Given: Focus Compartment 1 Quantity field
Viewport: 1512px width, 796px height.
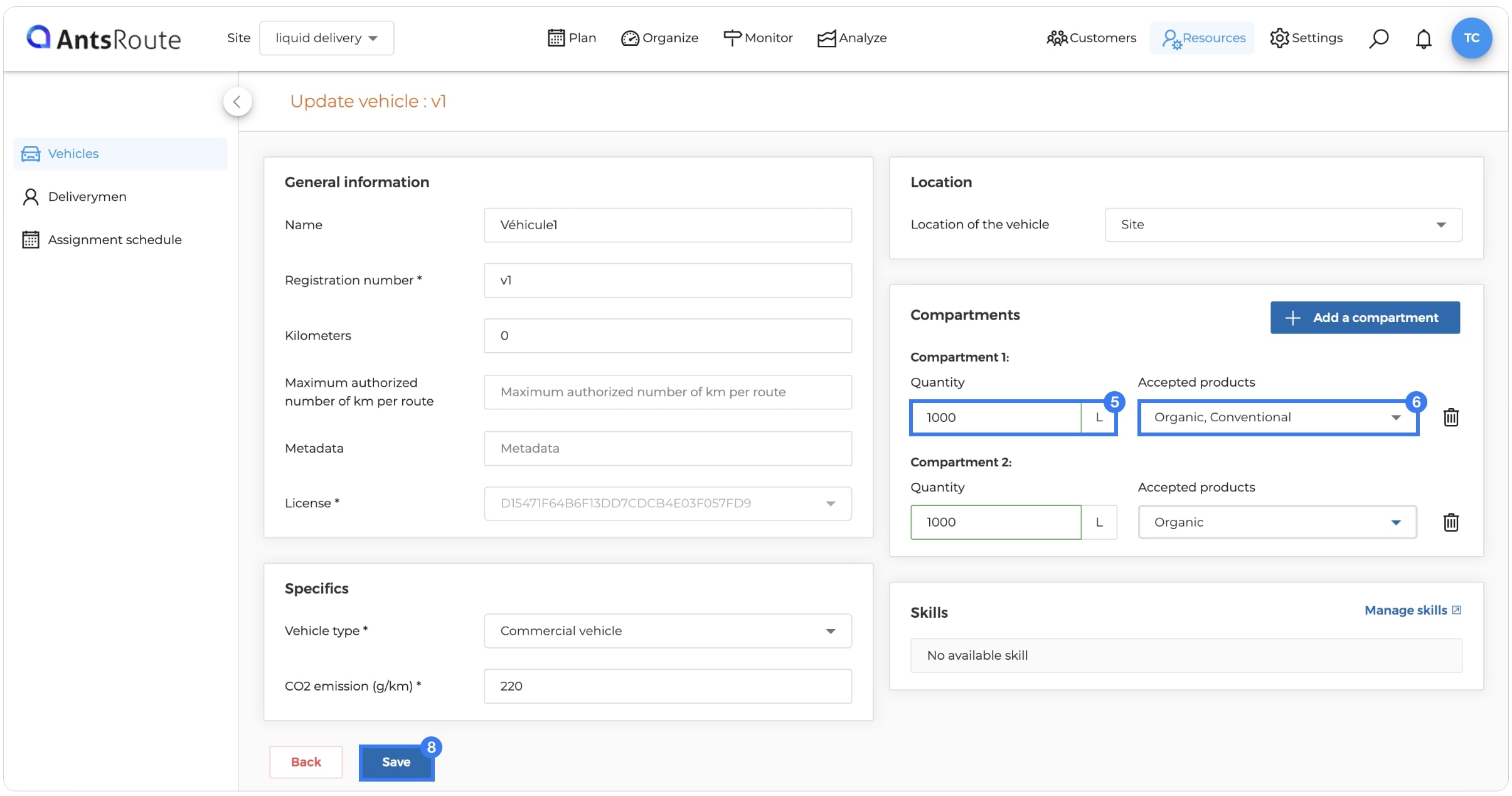Looking at the screenshot, I should [x=996, y=417].
